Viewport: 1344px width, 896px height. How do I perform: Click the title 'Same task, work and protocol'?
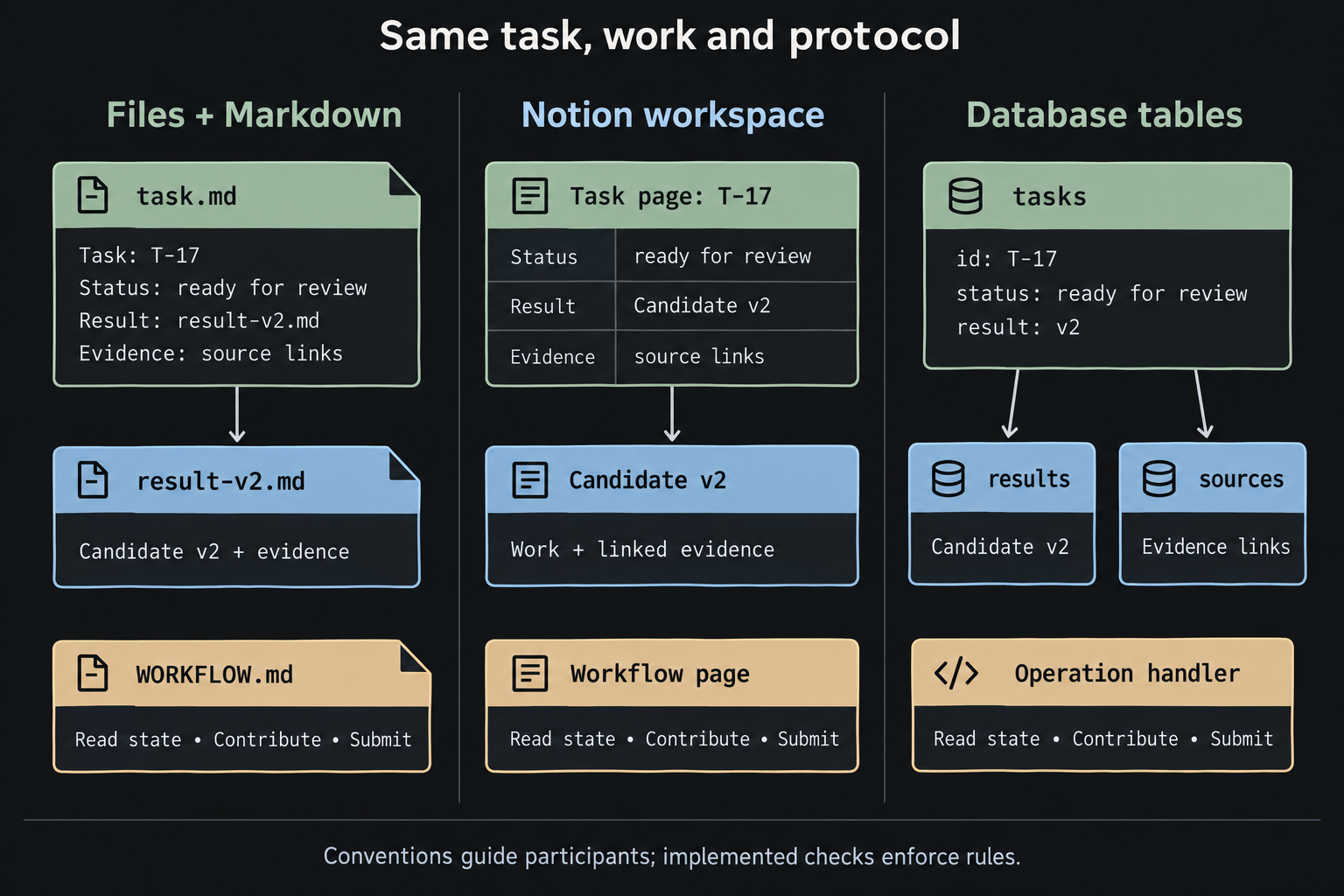click(x=670, y=36)
